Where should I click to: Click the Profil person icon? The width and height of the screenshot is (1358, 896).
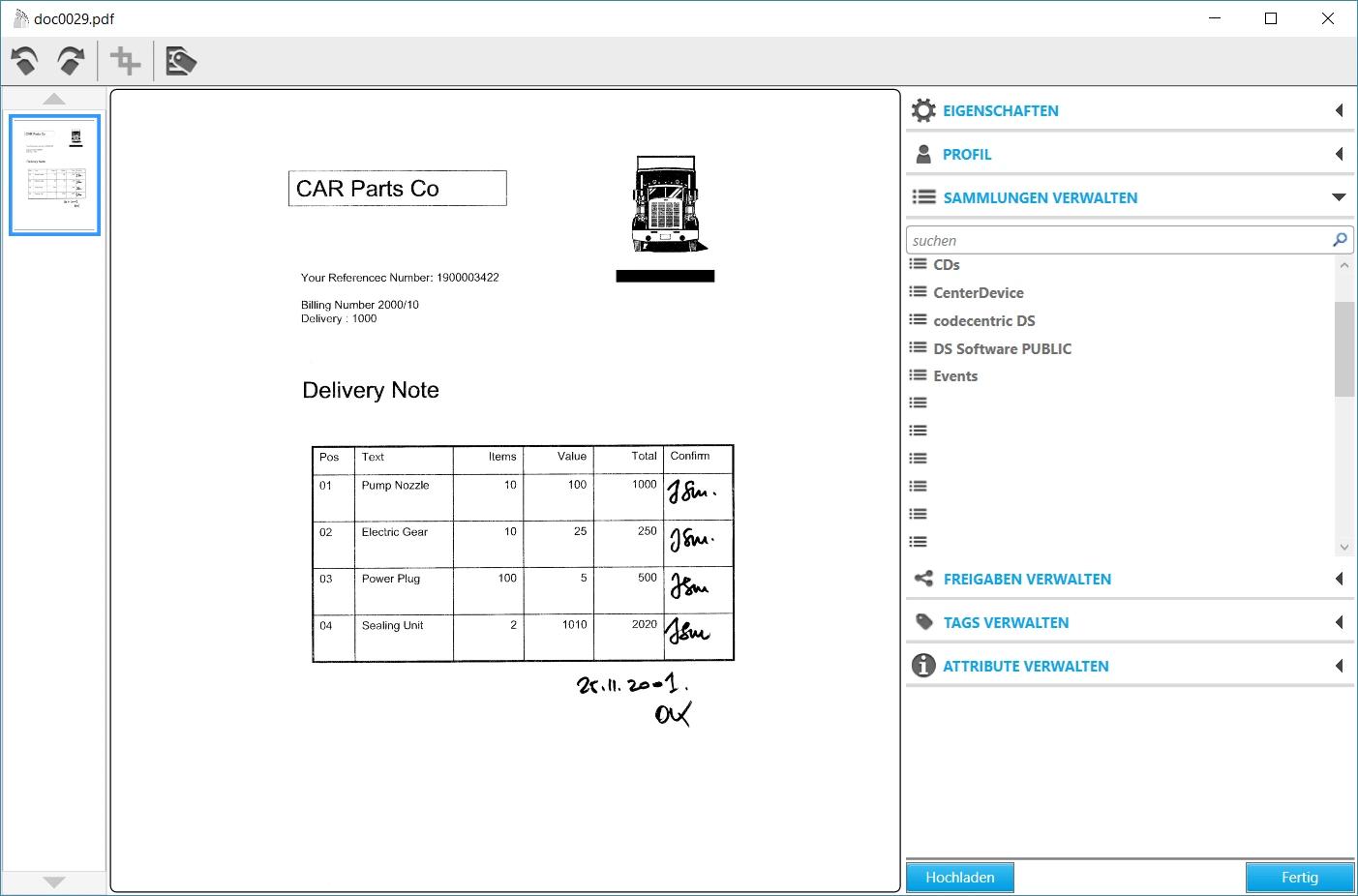click(x=924, y=154)
